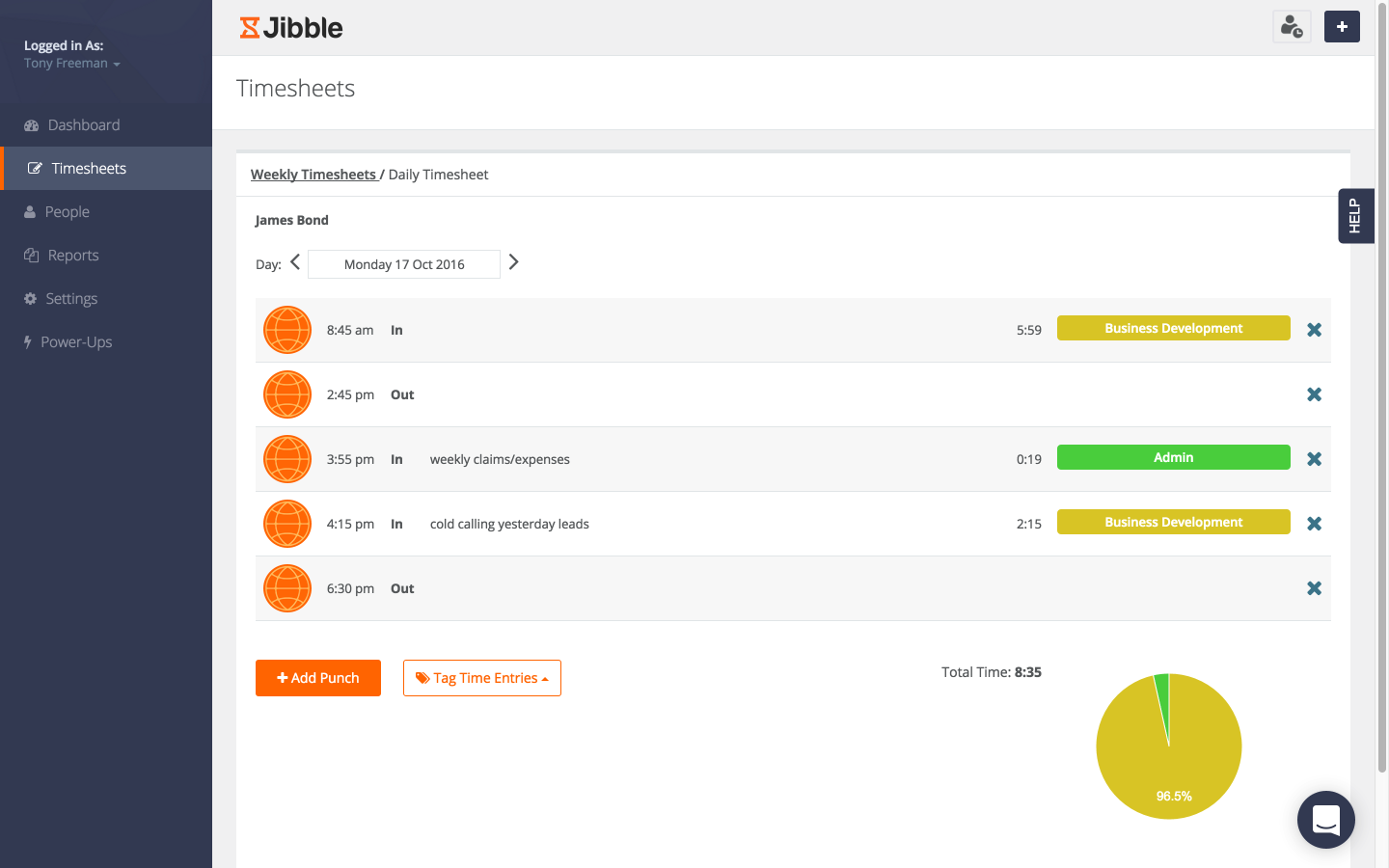Open the Tag Time Entries dropdown
The image size is (1389, 868).
[x=481, y=678]
